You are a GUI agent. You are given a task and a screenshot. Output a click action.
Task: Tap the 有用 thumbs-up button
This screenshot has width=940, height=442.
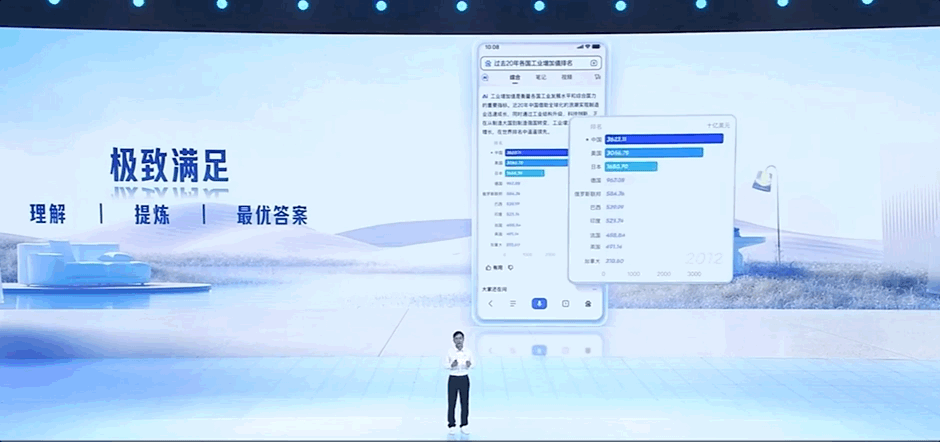click(x=494, y=267)
